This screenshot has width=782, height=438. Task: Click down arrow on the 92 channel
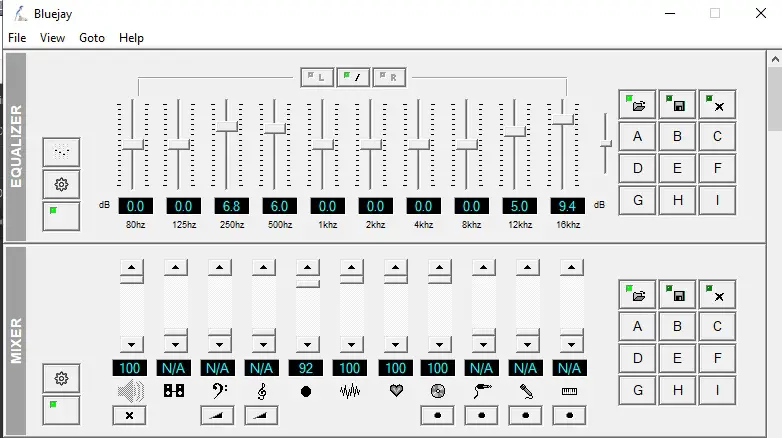308,344
